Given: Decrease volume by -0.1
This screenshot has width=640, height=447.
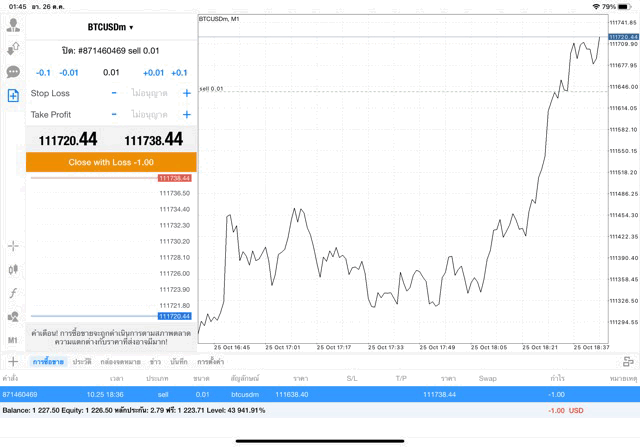Looking at the screenshot, I should tap(43, 72).
